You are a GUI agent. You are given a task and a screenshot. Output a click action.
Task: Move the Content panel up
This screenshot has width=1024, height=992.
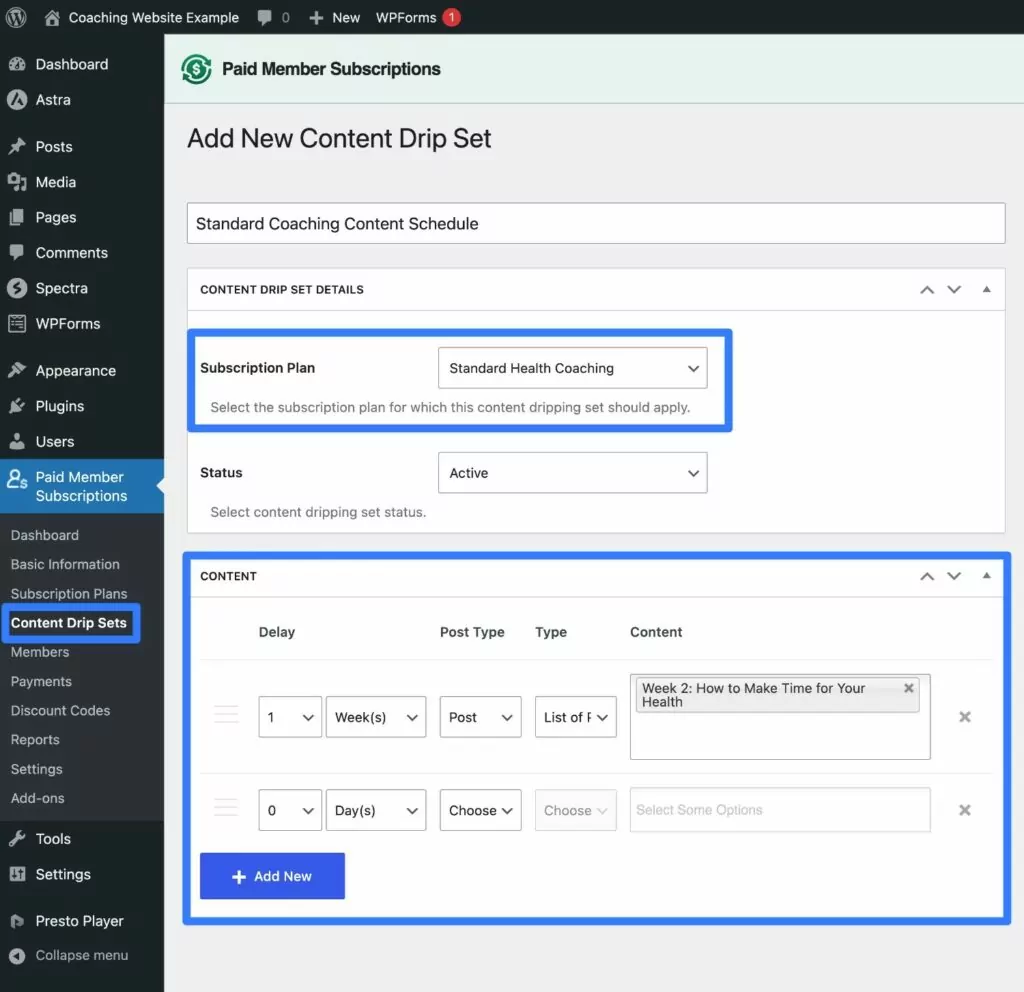click(927, 576)
